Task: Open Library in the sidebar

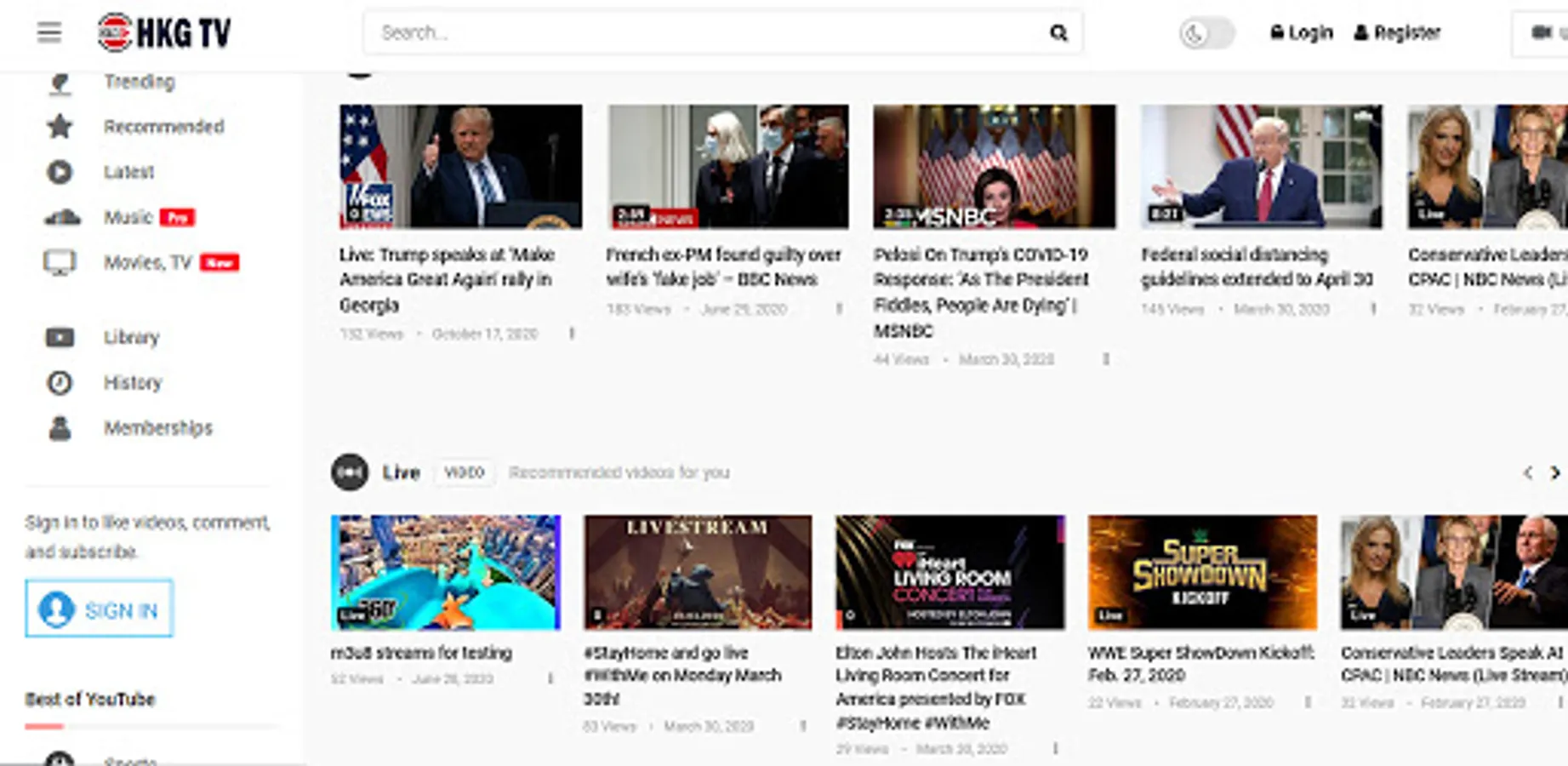Action: pyautogui.click(x=132, y=337)
